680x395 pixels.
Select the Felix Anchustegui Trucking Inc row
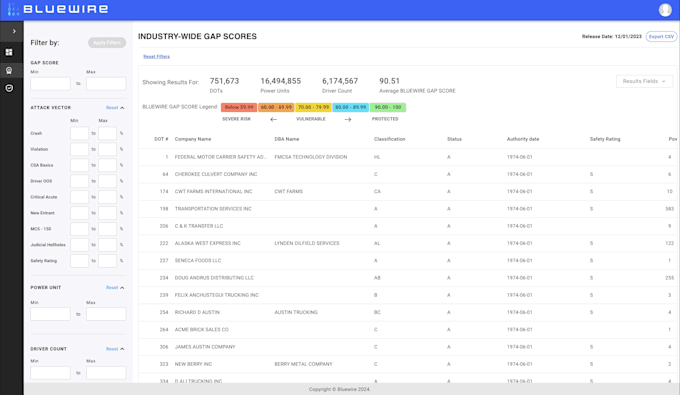tap(409, 295)
